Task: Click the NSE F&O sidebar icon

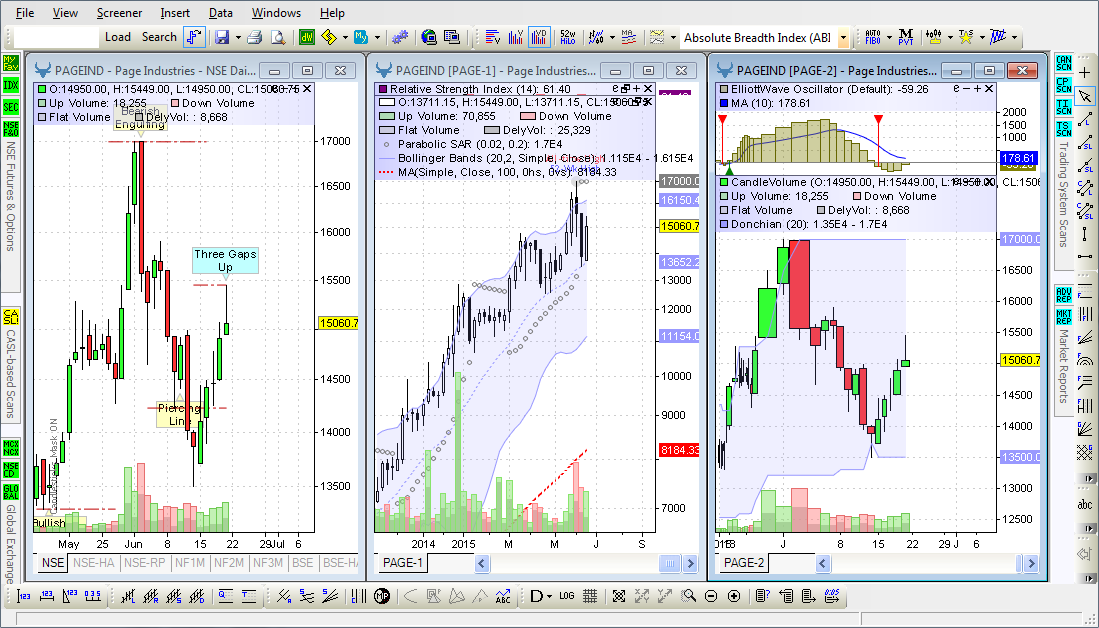Action: [x=11, y=129]
